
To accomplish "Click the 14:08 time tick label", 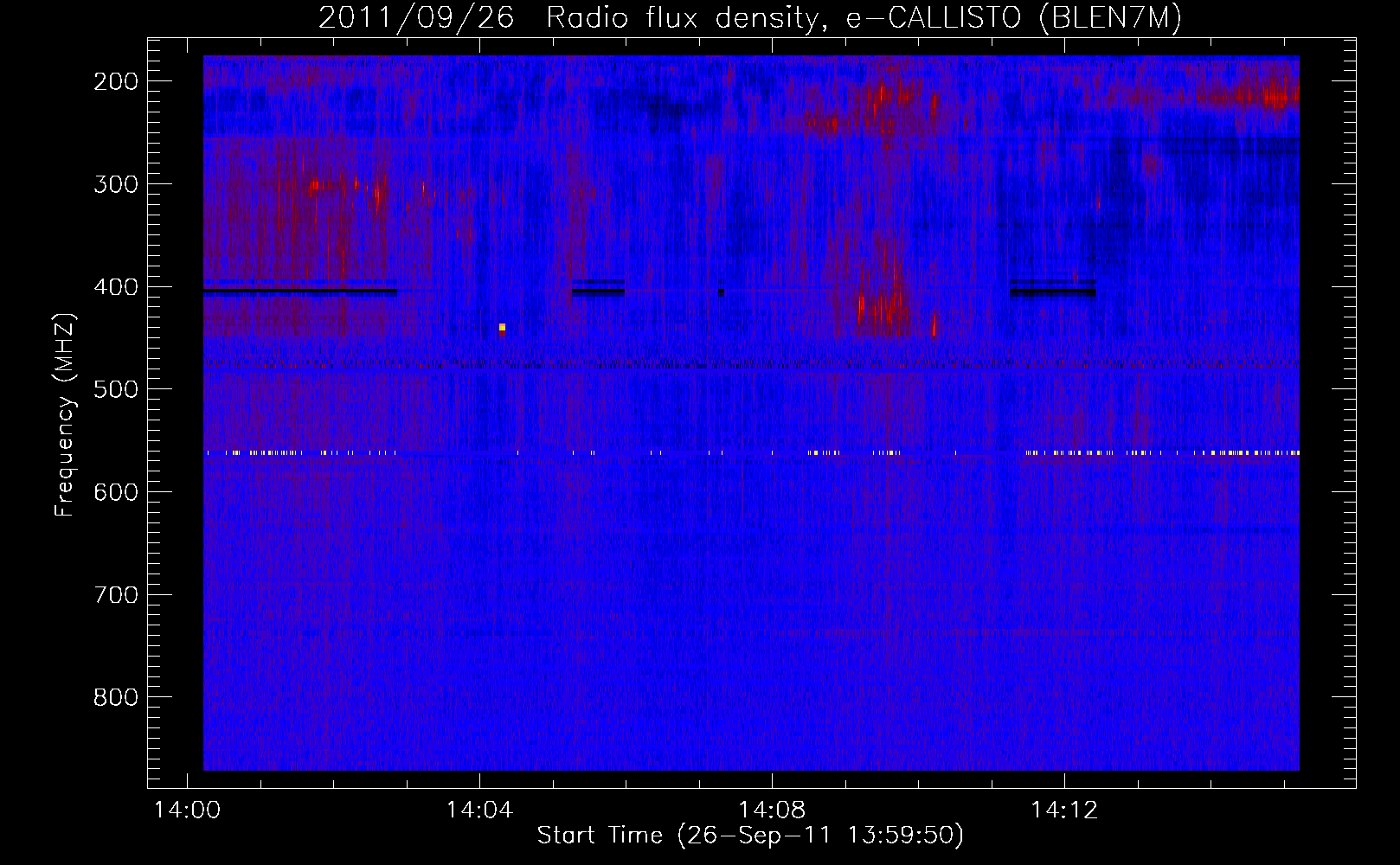I will (772, 811).
